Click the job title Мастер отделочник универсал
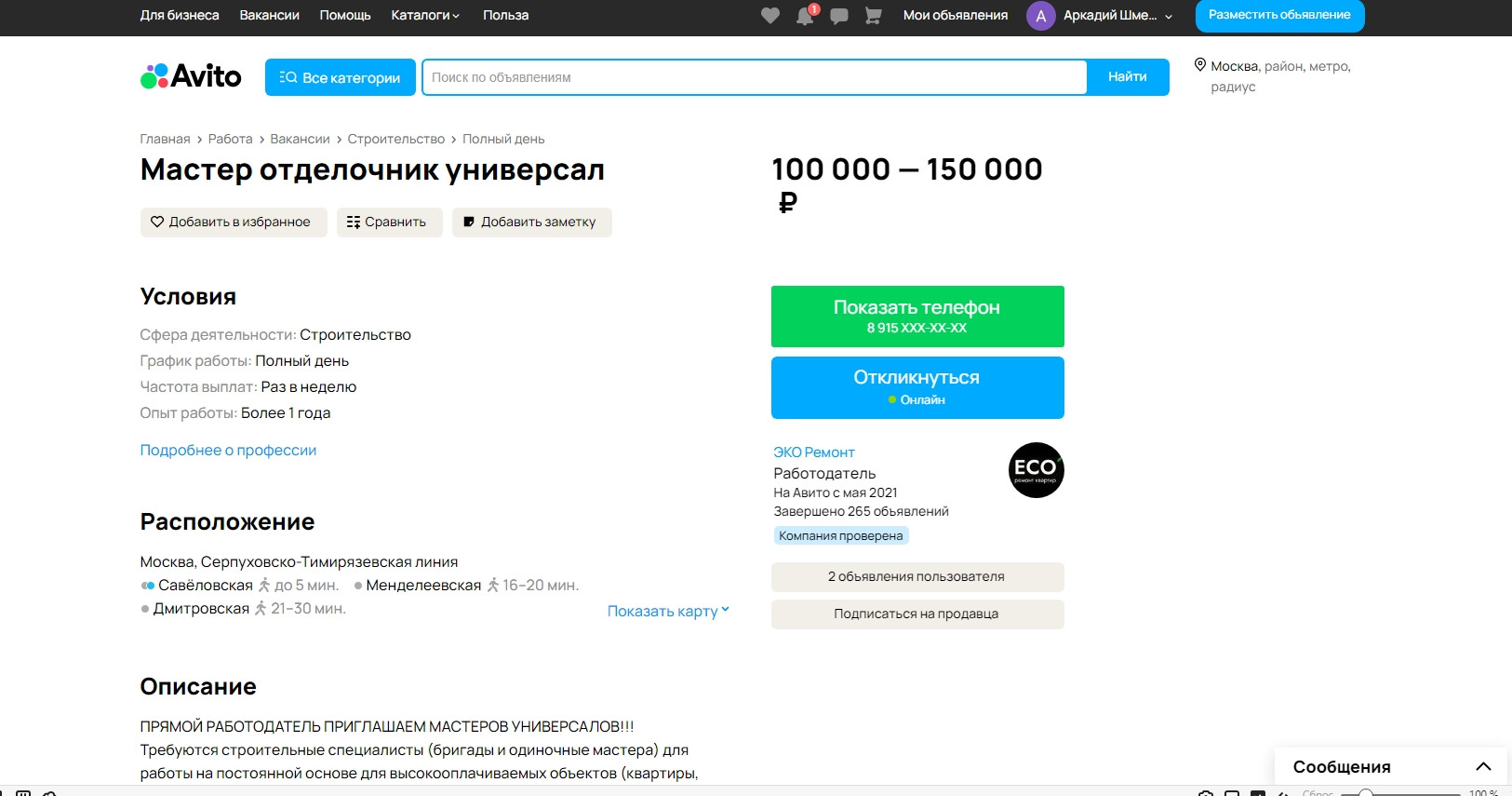The image size is (1512, 796). click(372, 169)
